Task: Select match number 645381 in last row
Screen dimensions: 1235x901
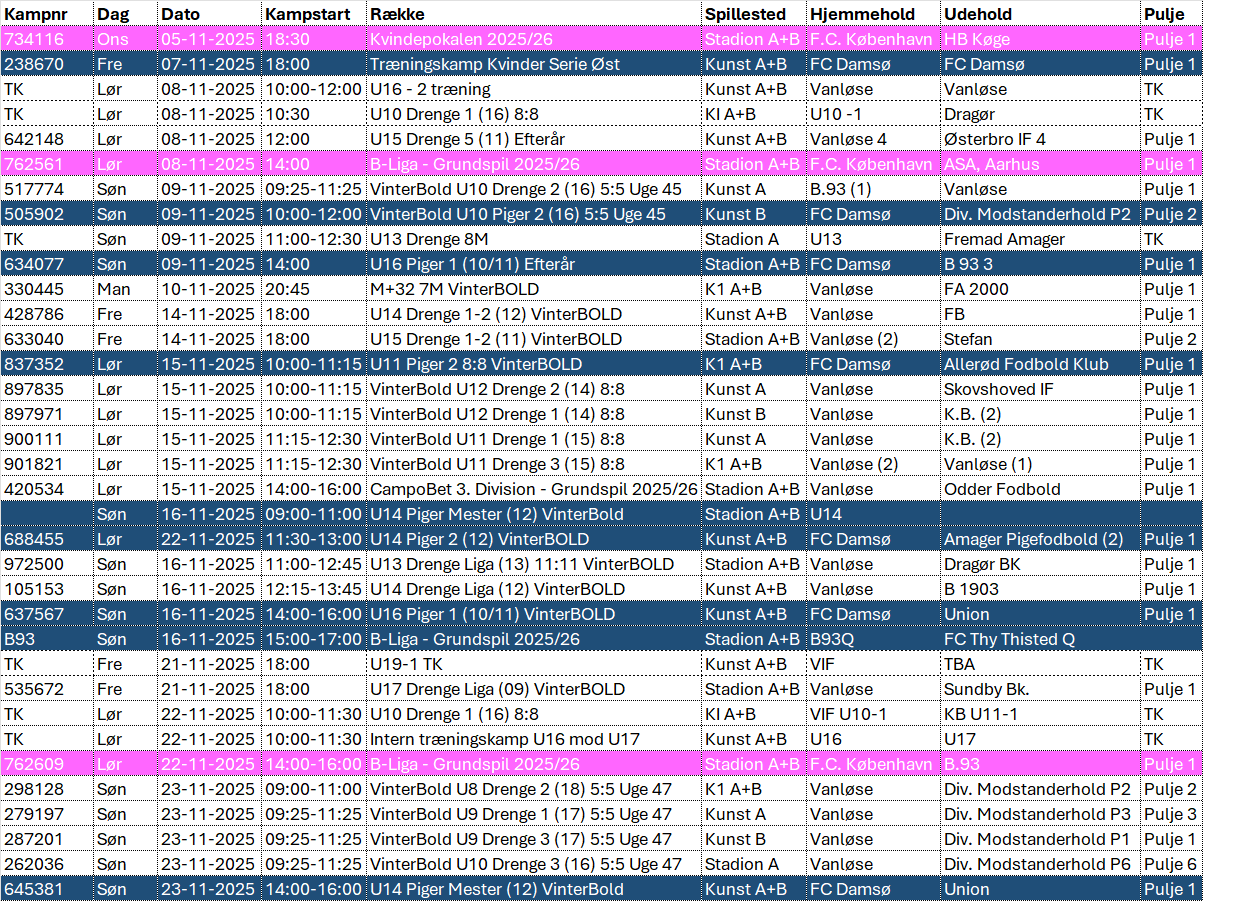Action: 35,889
